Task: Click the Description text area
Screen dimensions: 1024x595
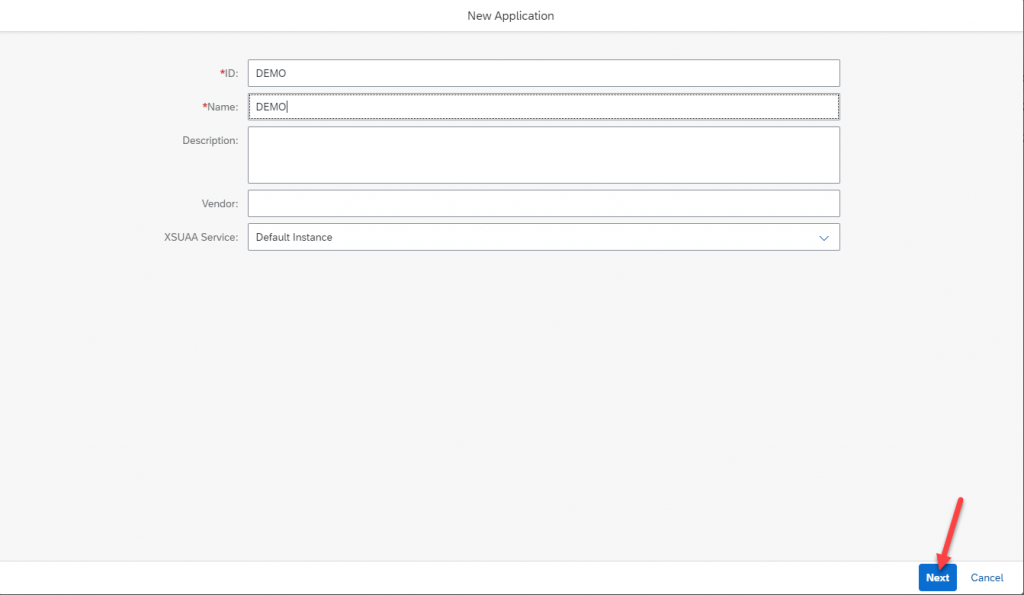Action: point(543,155)
